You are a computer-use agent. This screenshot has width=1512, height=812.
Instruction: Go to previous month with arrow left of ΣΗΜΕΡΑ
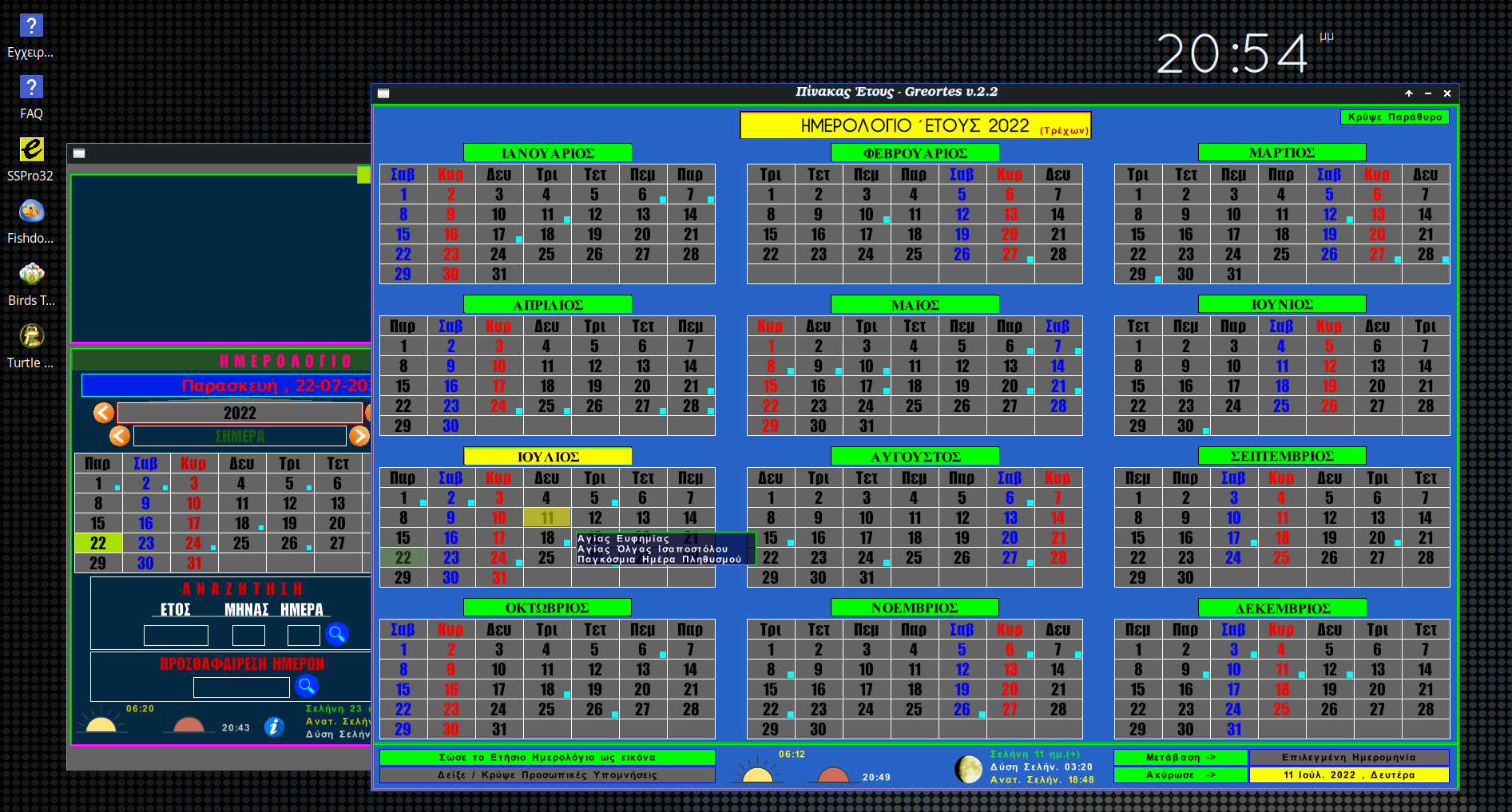click(x=120, y=436)
